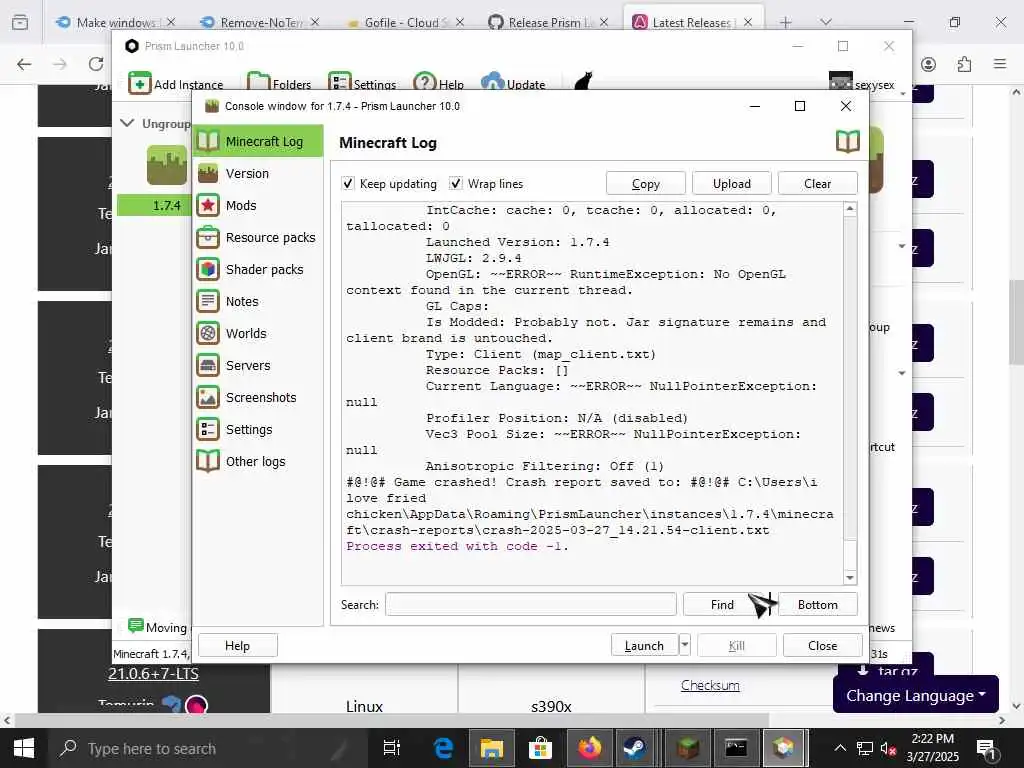1024x768 pixels.
Task: Open Microsoft Store from the taskbar
Action: 540,748
